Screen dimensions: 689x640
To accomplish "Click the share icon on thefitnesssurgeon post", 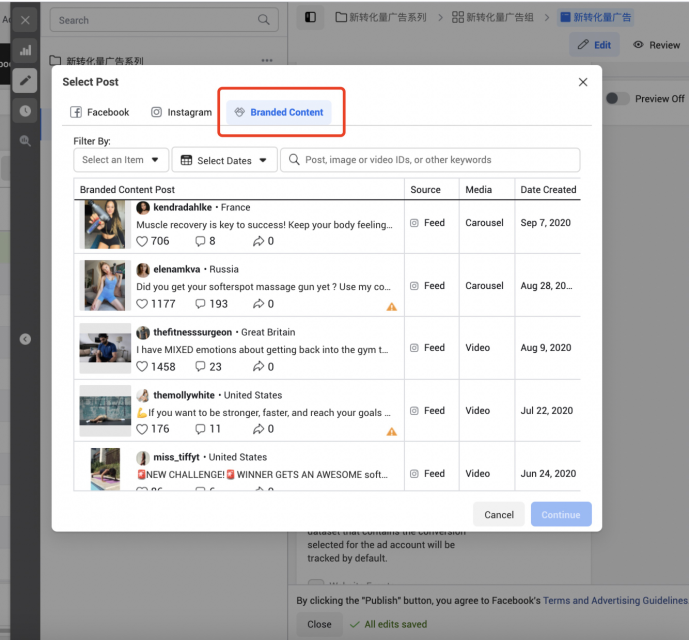I will pos(258,367).
